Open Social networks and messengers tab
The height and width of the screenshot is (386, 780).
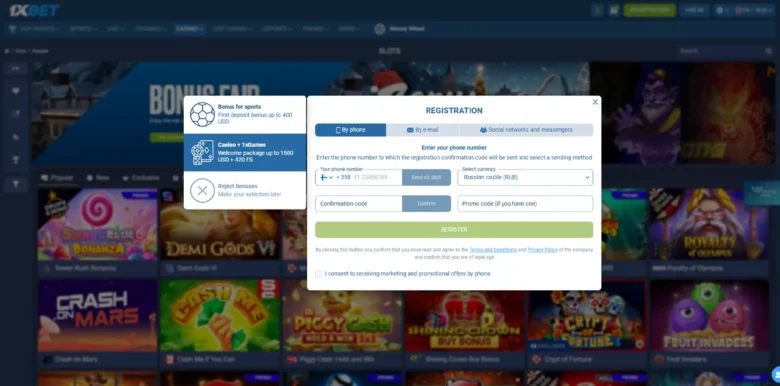click(x=526, y=130)
